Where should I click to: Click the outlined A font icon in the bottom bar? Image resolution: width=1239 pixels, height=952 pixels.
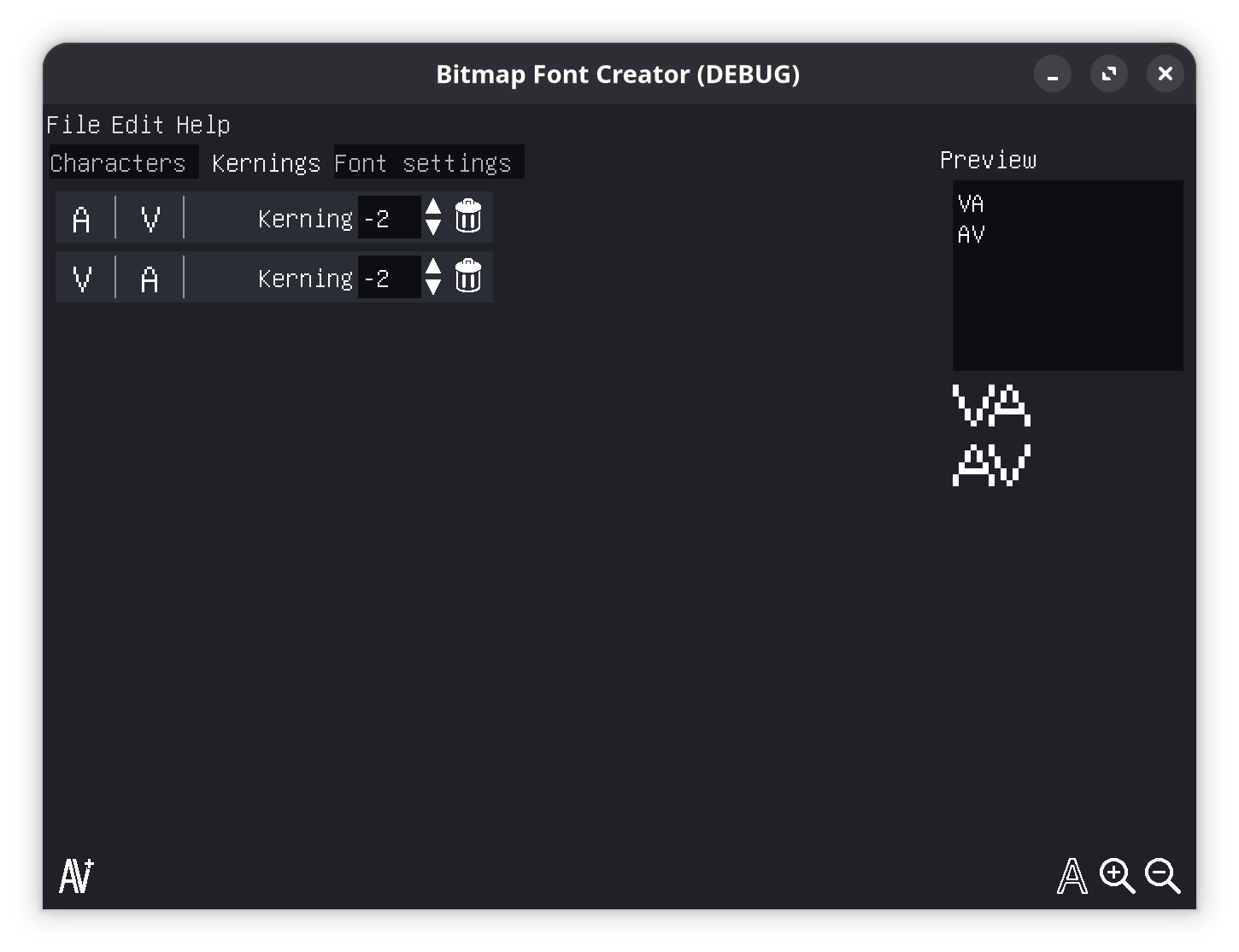click(1072, 876)
